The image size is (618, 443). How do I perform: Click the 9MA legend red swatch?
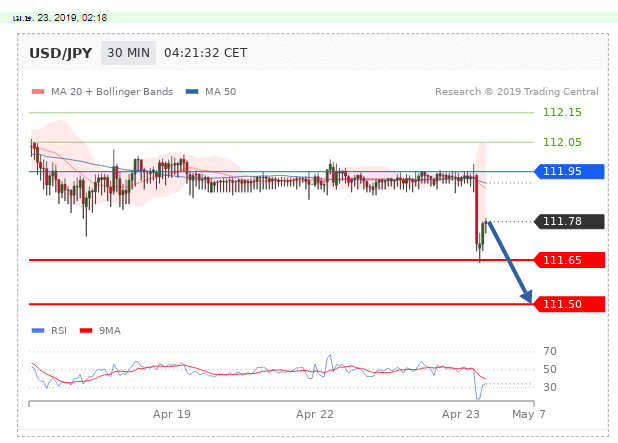tap(86, 331)
